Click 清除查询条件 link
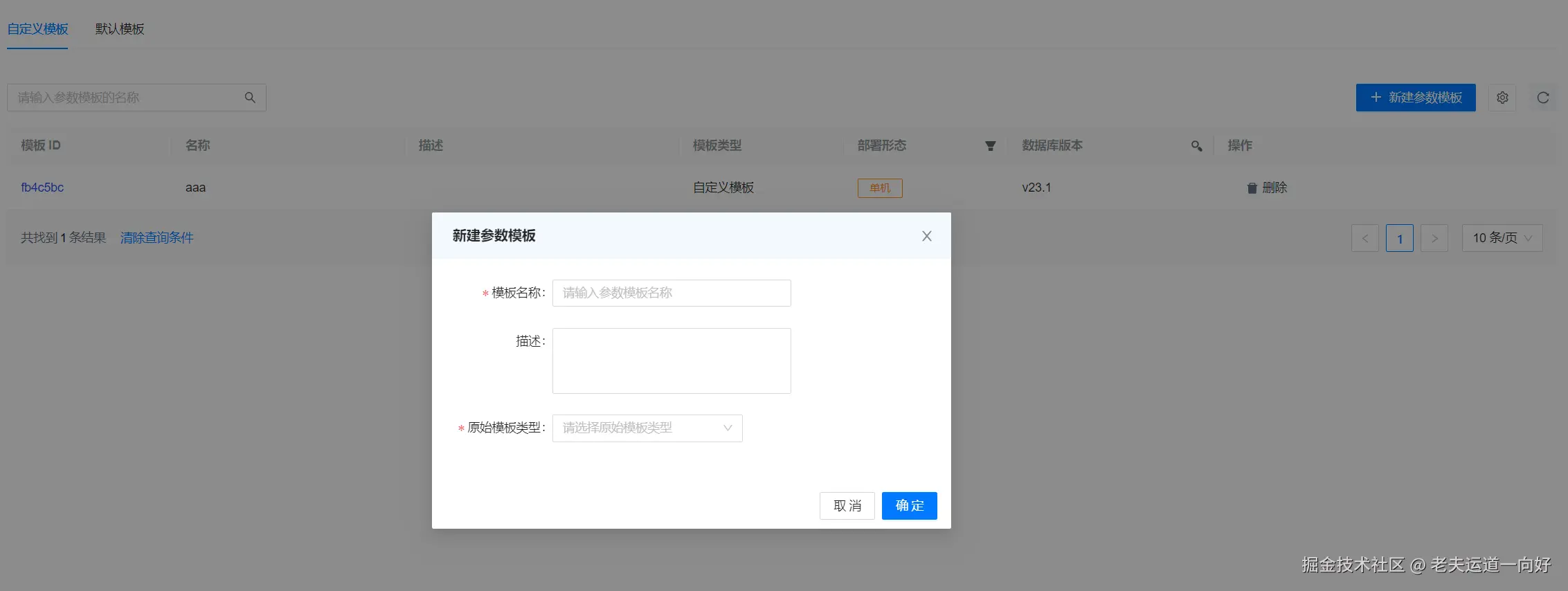 (157, 237)
